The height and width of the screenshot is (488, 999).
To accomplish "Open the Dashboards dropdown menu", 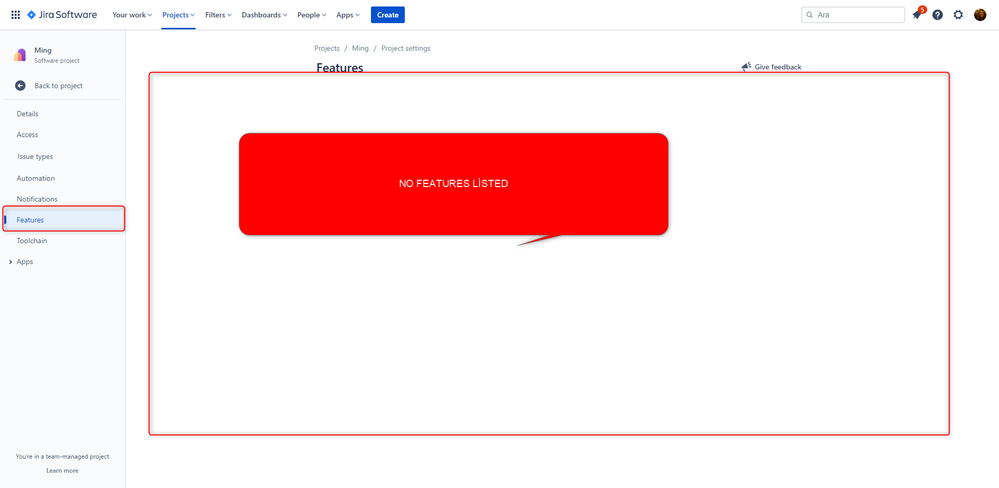I will pos(264,15).
